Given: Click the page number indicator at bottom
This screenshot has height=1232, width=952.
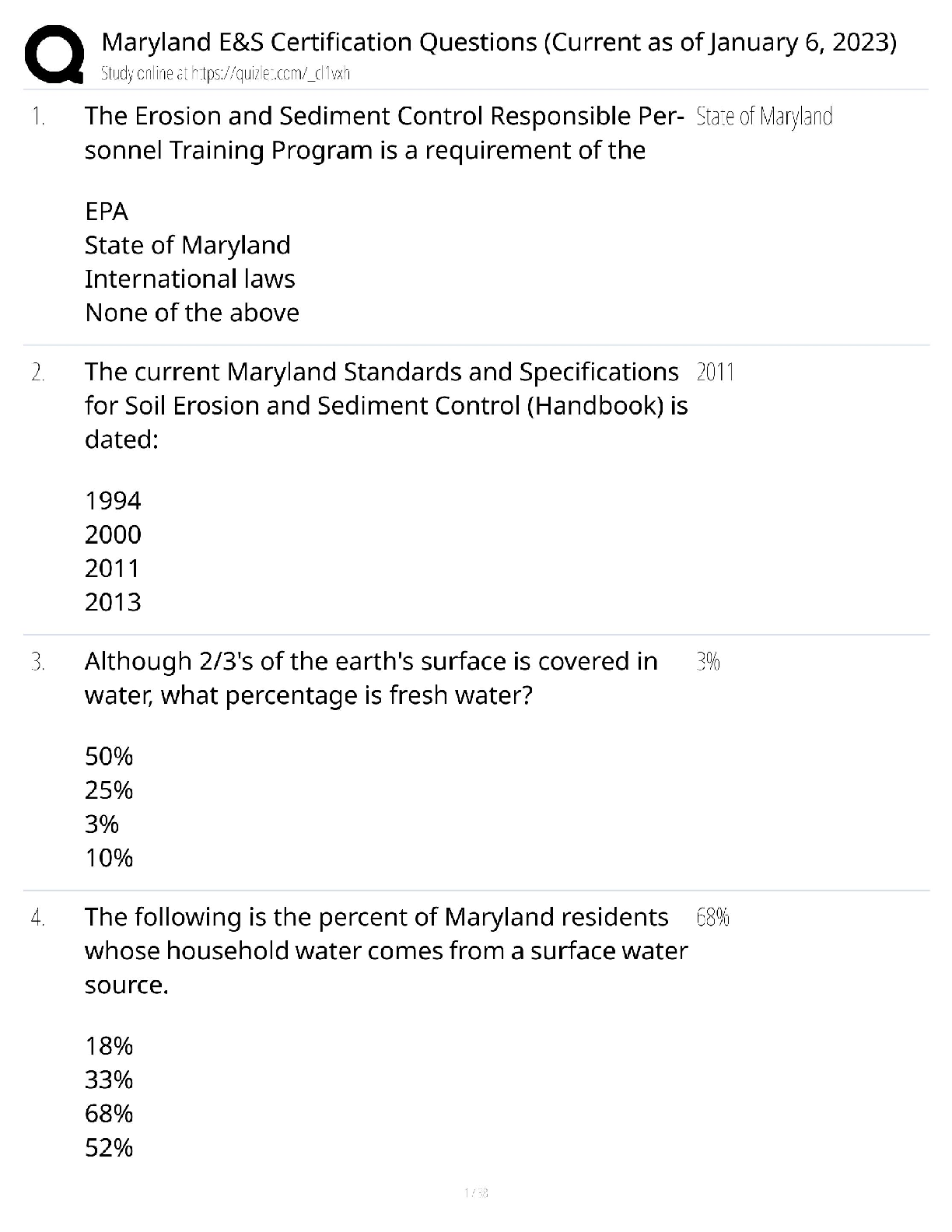Looking at the screenshot, I should tap(475, 1192).
